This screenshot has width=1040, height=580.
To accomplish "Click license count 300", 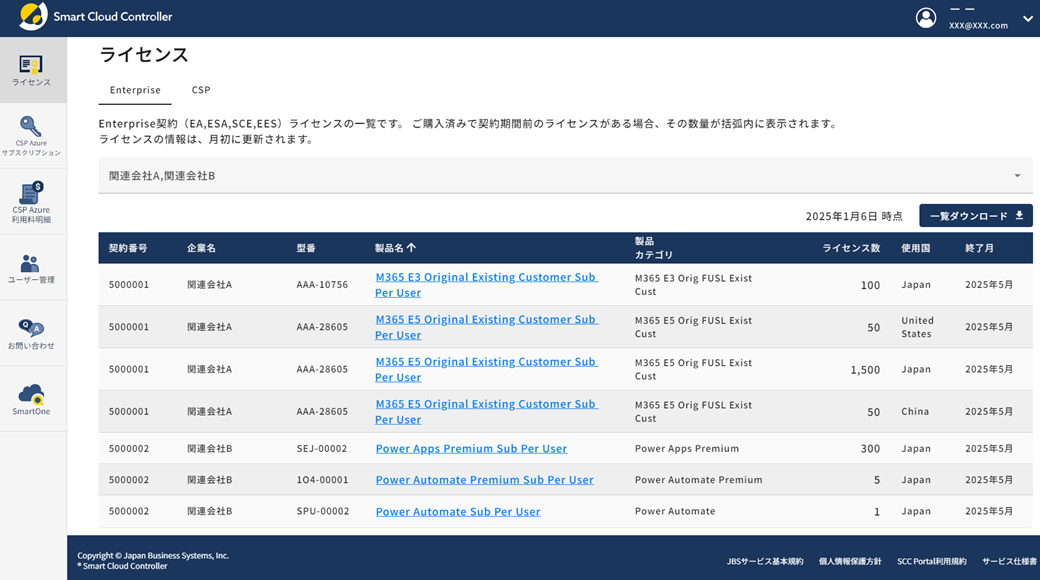I will (x=870, y=449).
